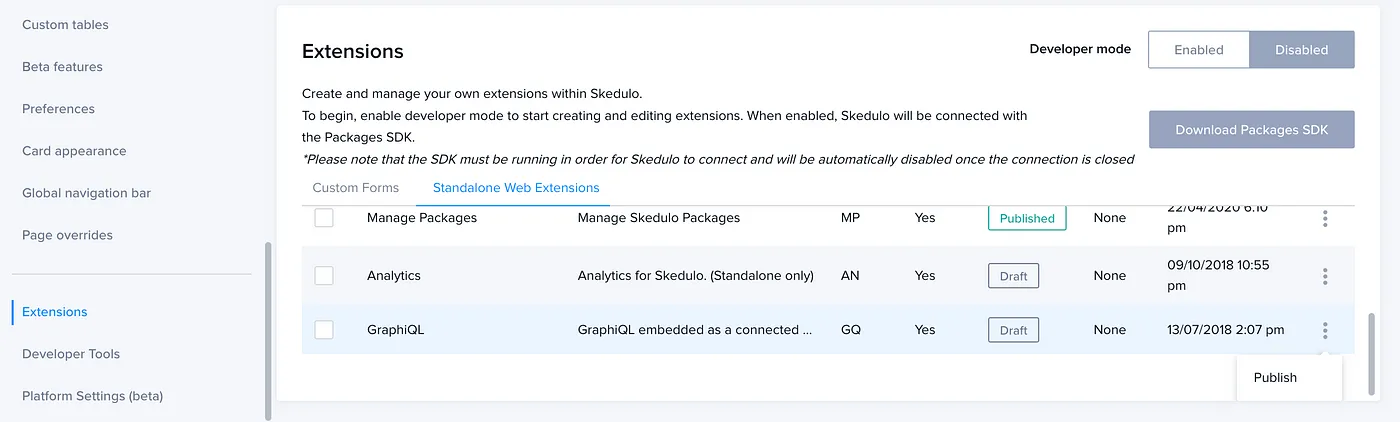Click the Draft badge on GraphiQL row

click(x=1013, y=330)
